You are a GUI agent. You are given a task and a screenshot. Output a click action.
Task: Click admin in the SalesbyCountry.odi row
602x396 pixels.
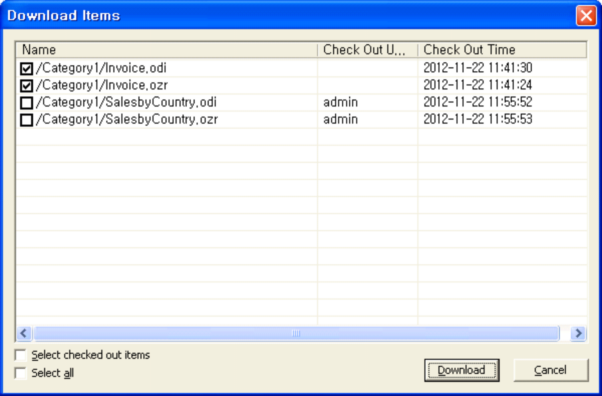(341, 102)
